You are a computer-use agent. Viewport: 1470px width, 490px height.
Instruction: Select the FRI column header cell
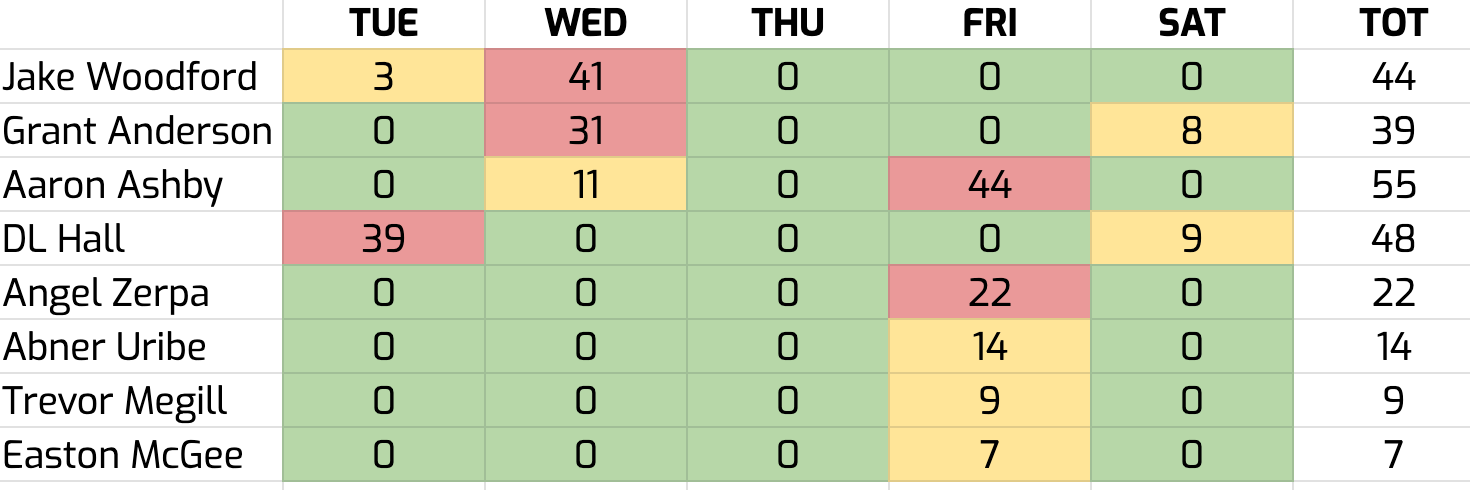(989, 23)
